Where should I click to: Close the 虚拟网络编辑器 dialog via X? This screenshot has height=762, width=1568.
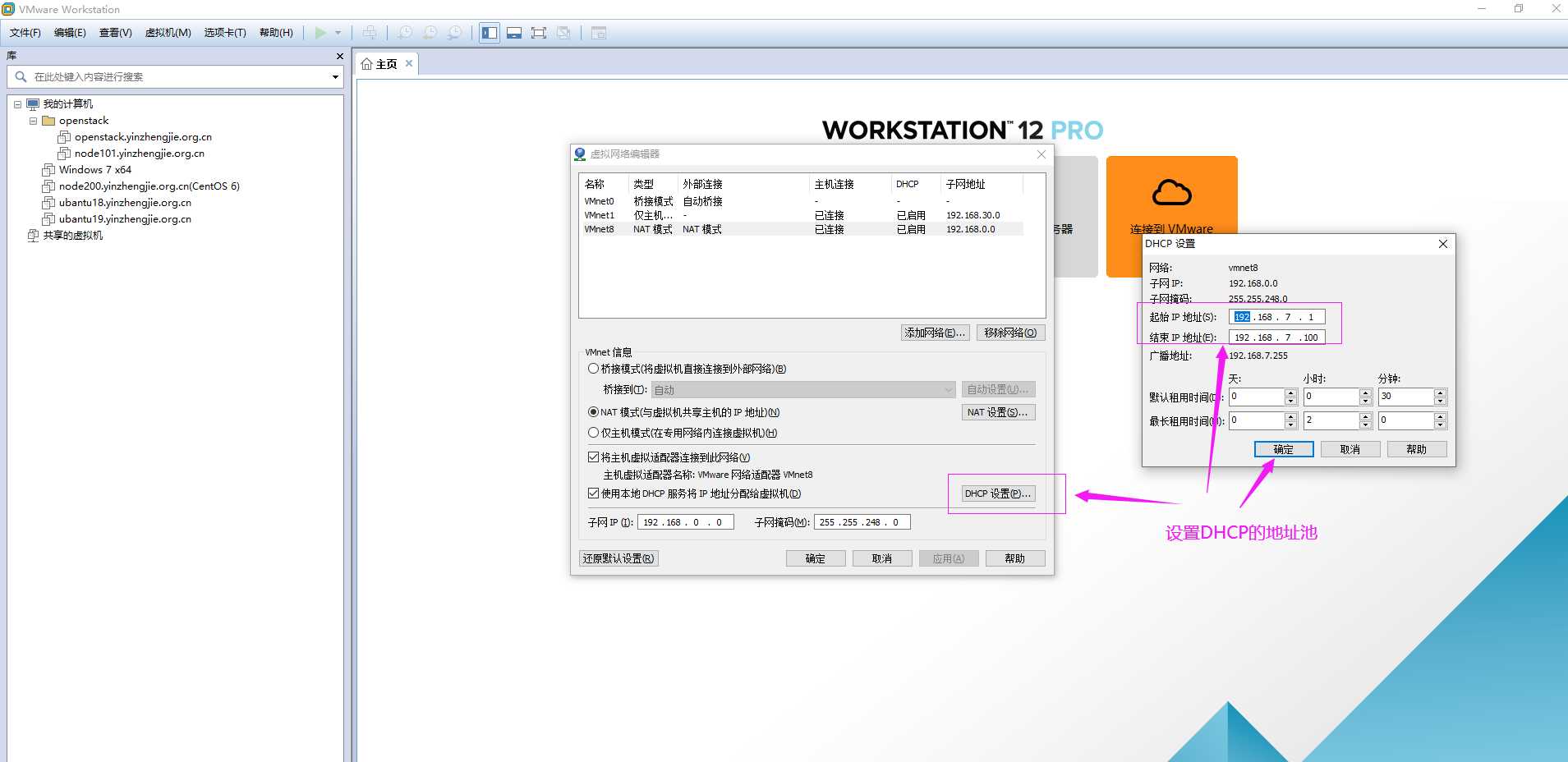click(x=1041, y=154)
